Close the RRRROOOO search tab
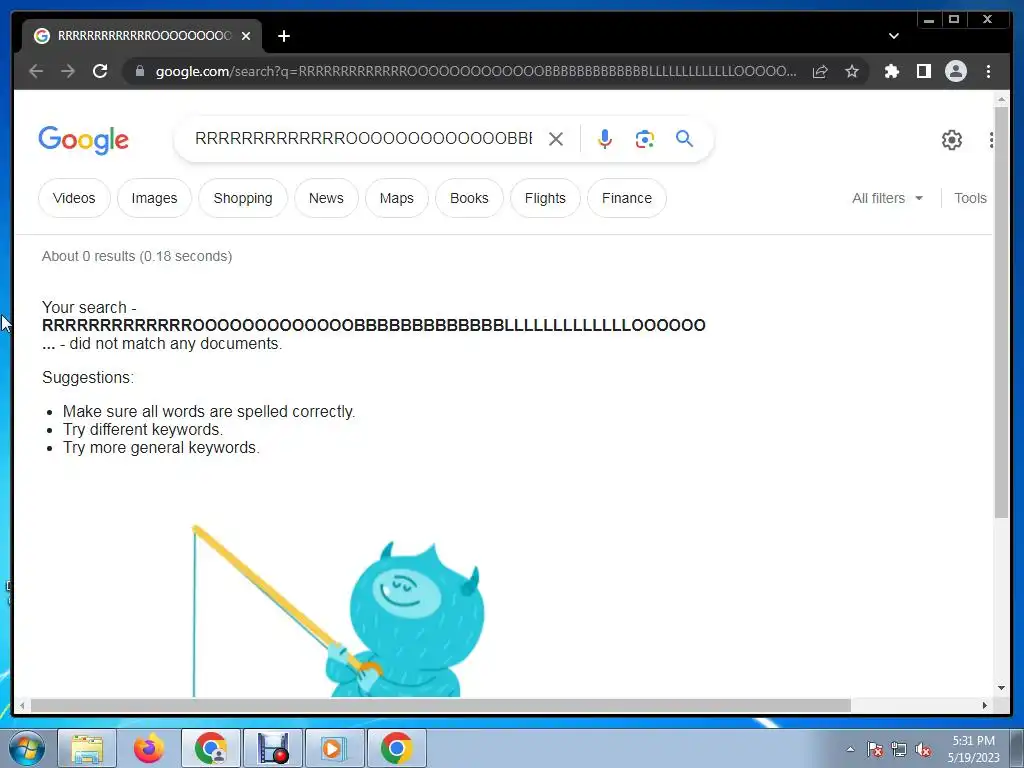Screen dimensions: 1024x768 pos(246,36)
